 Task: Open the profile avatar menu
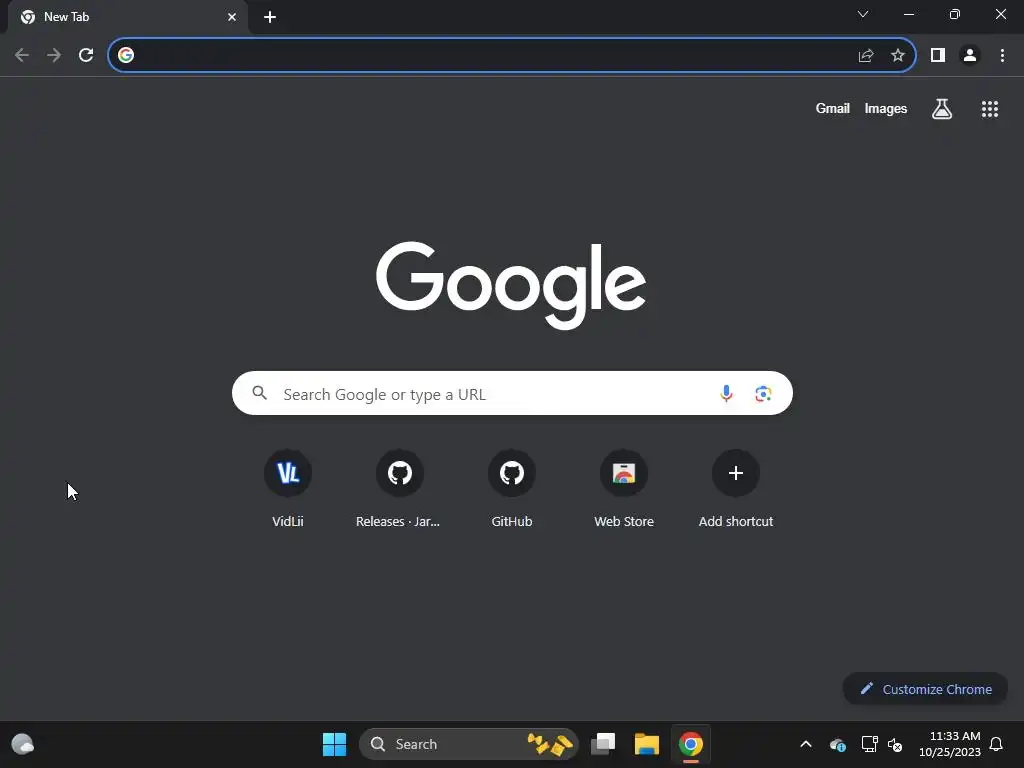[x=970, y=56]
